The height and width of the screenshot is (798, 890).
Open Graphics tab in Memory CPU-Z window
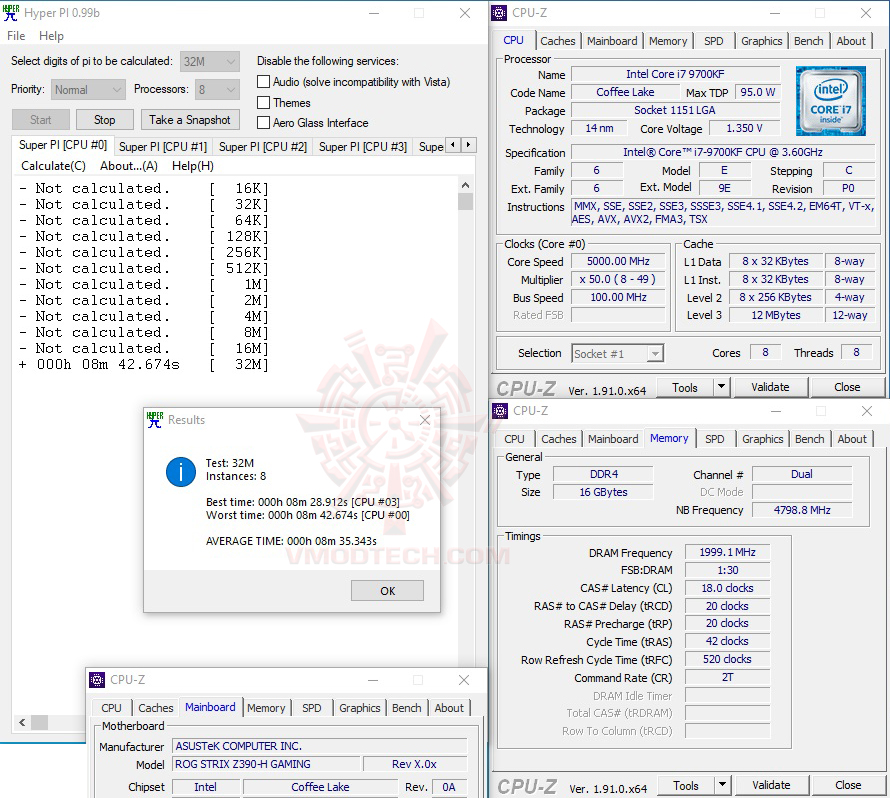click(762, 439)
